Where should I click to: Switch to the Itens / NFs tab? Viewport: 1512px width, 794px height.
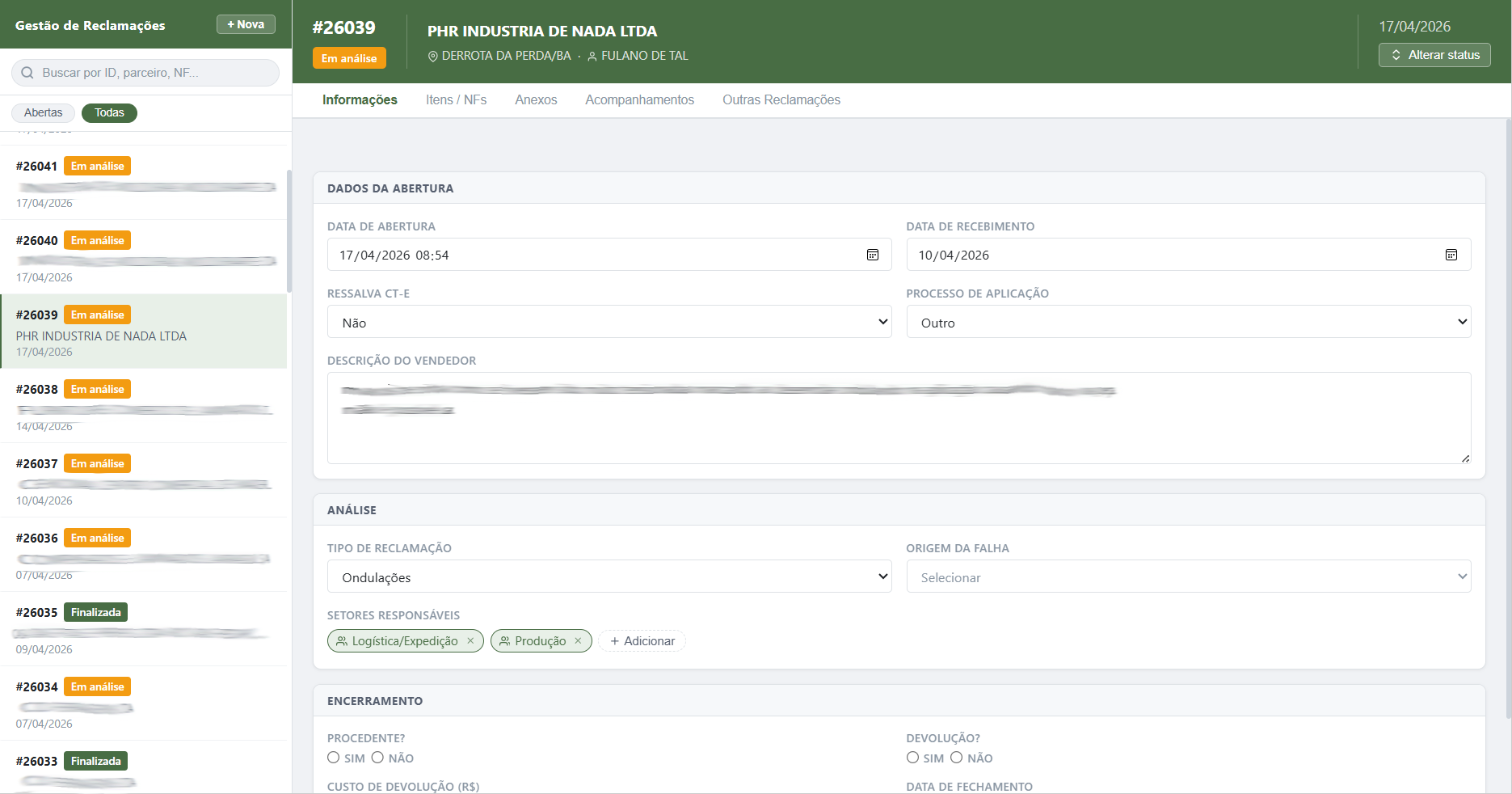(457, 100)
